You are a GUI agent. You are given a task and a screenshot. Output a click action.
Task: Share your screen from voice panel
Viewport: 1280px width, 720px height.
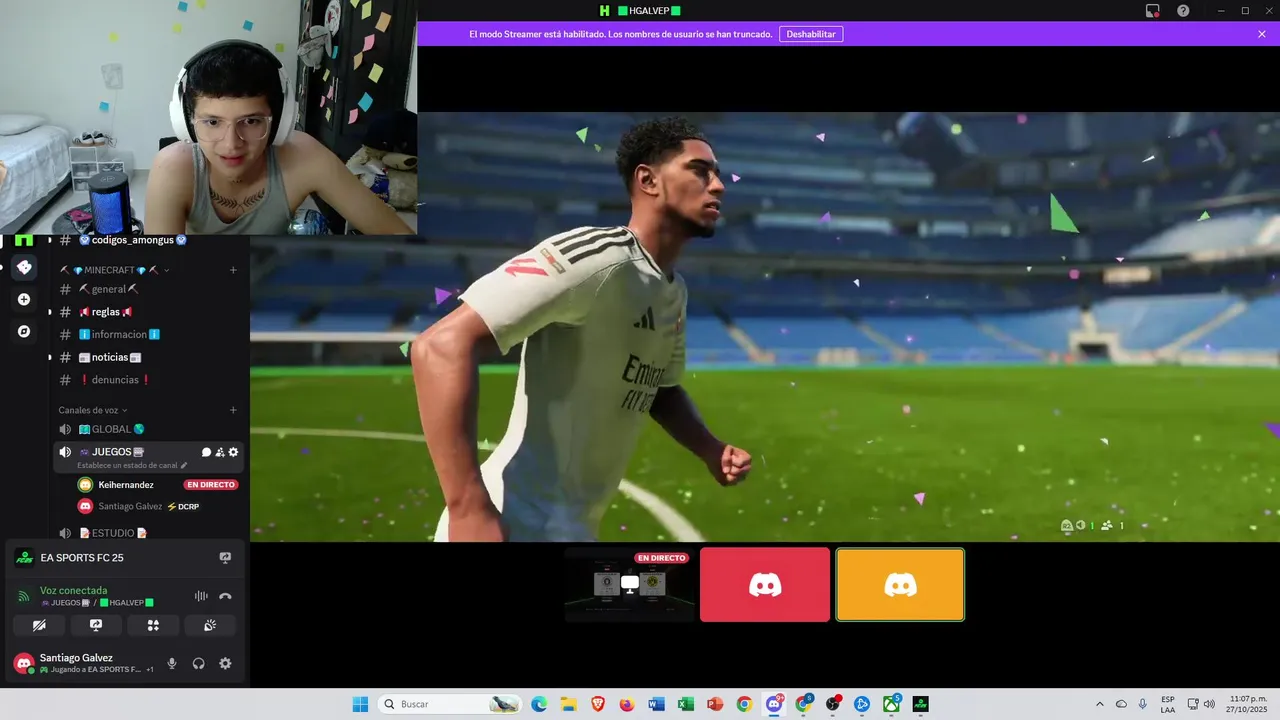96,625
